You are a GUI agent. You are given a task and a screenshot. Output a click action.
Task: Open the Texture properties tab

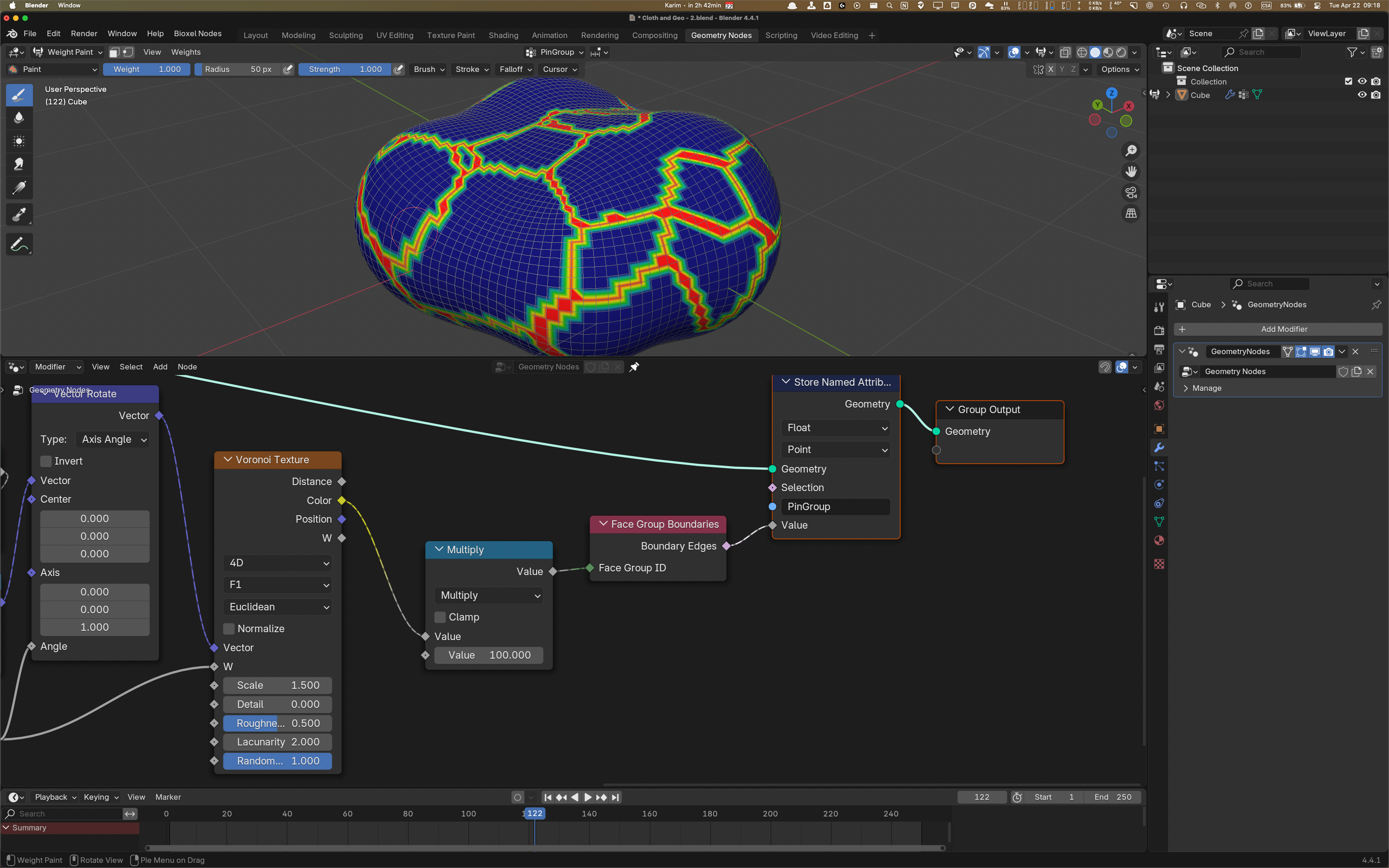click(x=1159, y=564)
